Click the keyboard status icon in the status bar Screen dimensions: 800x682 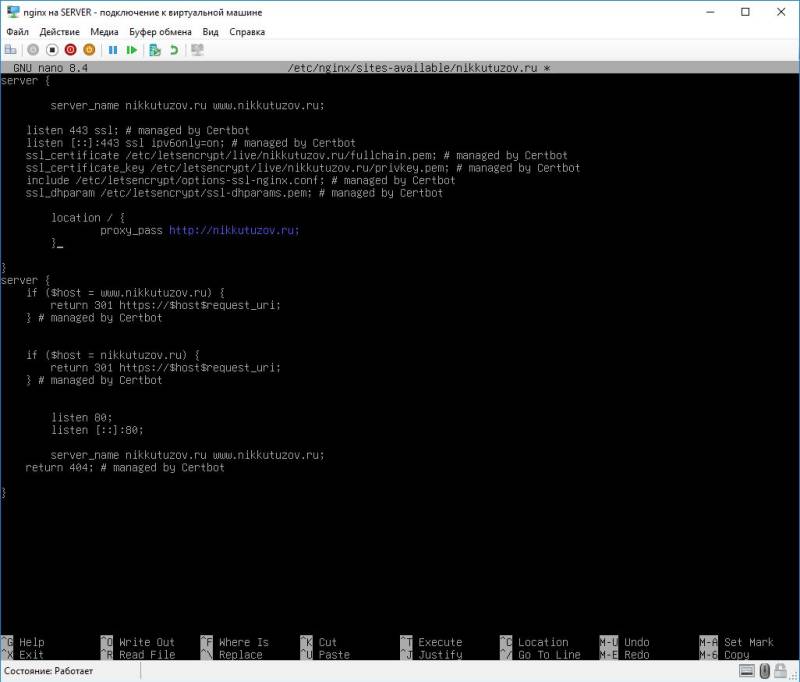click(x=747, y=671)
